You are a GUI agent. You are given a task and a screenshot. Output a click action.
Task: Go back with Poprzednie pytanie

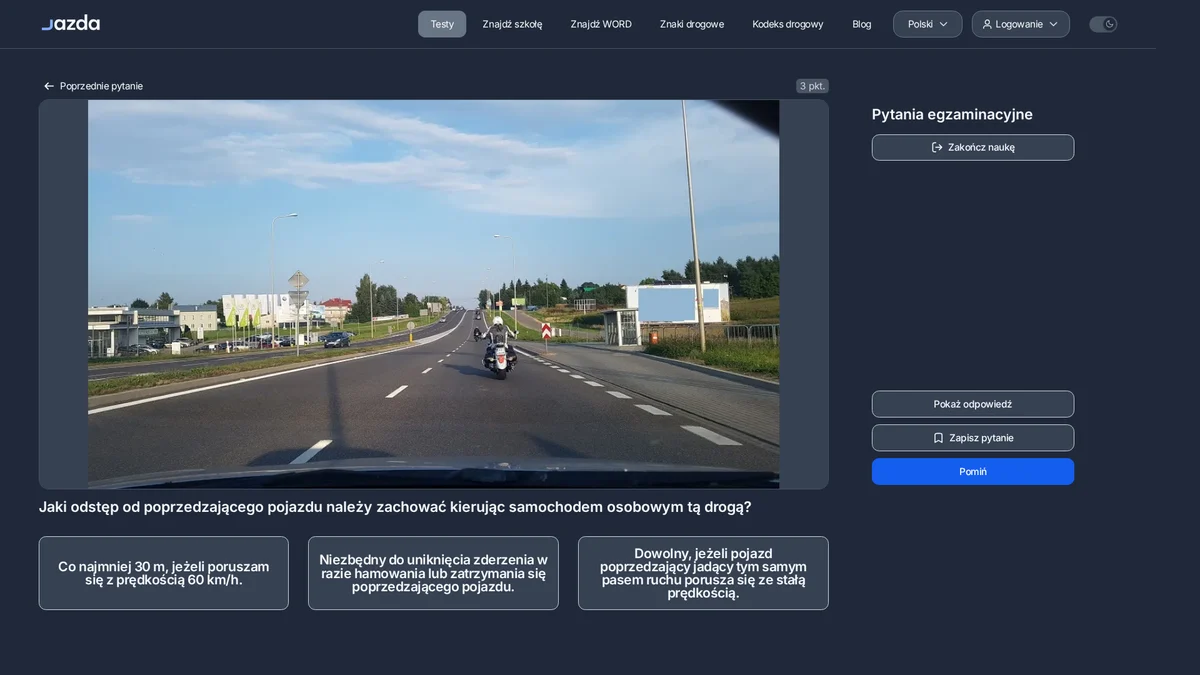93,86
